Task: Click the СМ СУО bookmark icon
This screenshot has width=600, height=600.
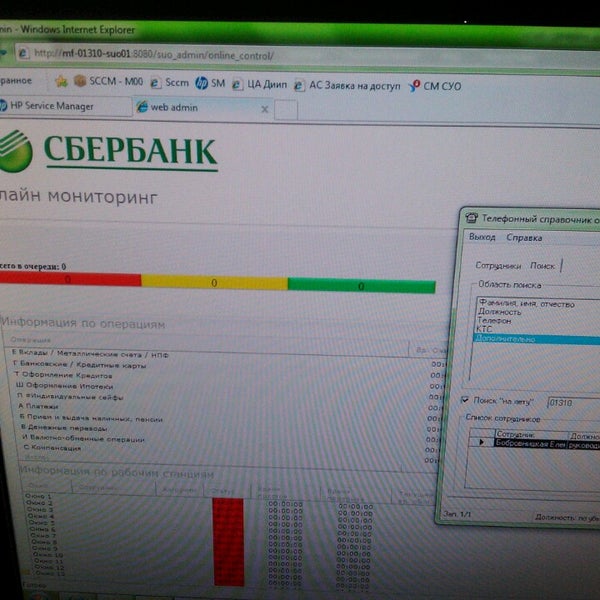Action: pyautogui.click(x=414, y=86)
